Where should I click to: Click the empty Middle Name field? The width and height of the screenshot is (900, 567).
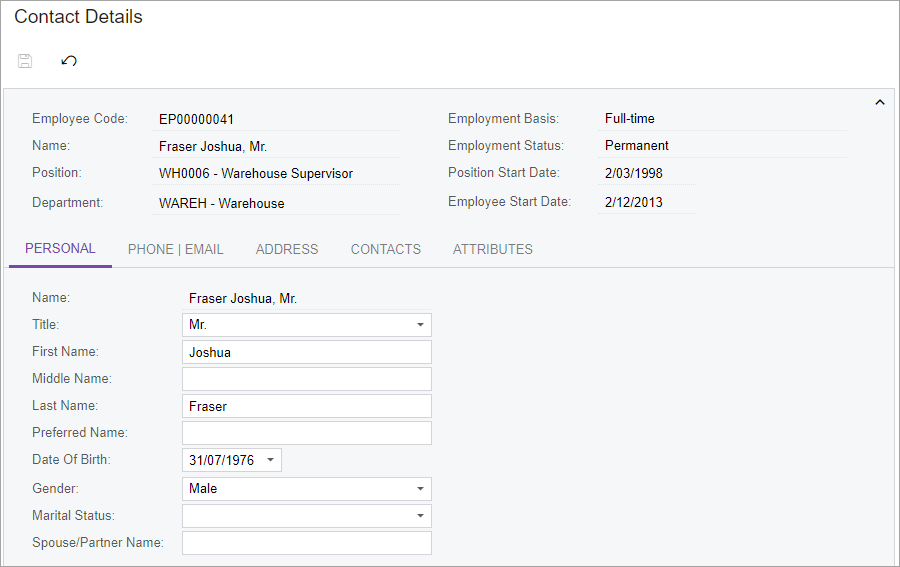(307, 379)
